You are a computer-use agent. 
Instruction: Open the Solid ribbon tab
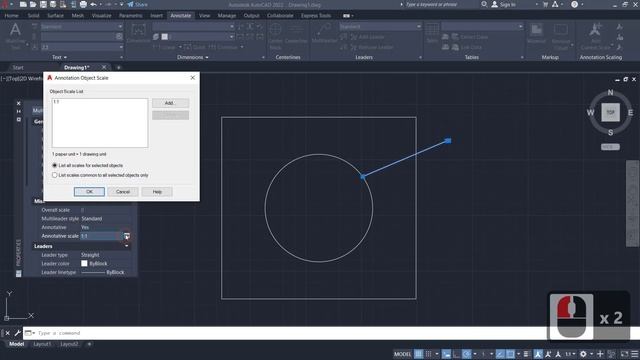33,16
